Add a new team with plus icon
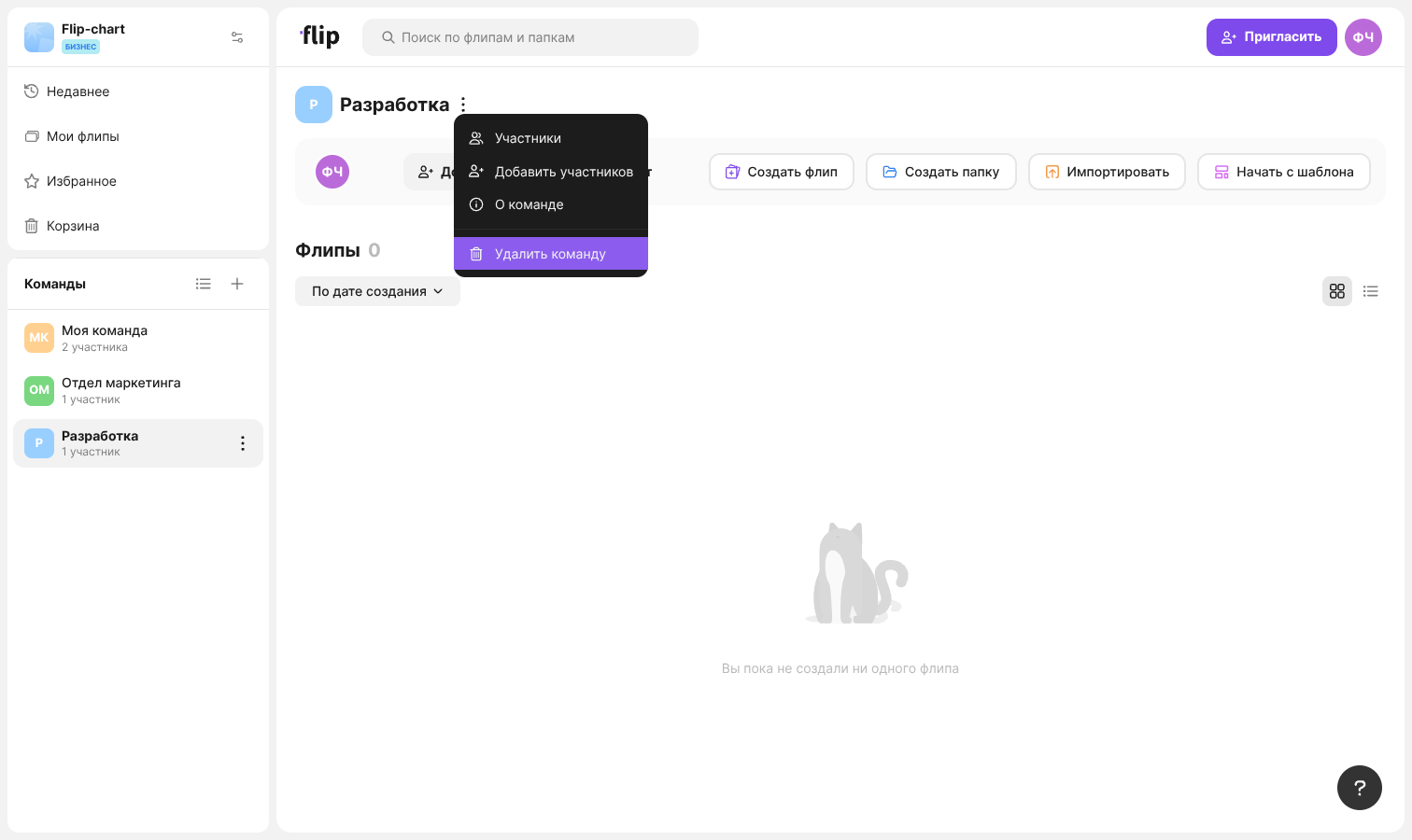Screen dimensions: 1412x840 [x=237, y=284]
